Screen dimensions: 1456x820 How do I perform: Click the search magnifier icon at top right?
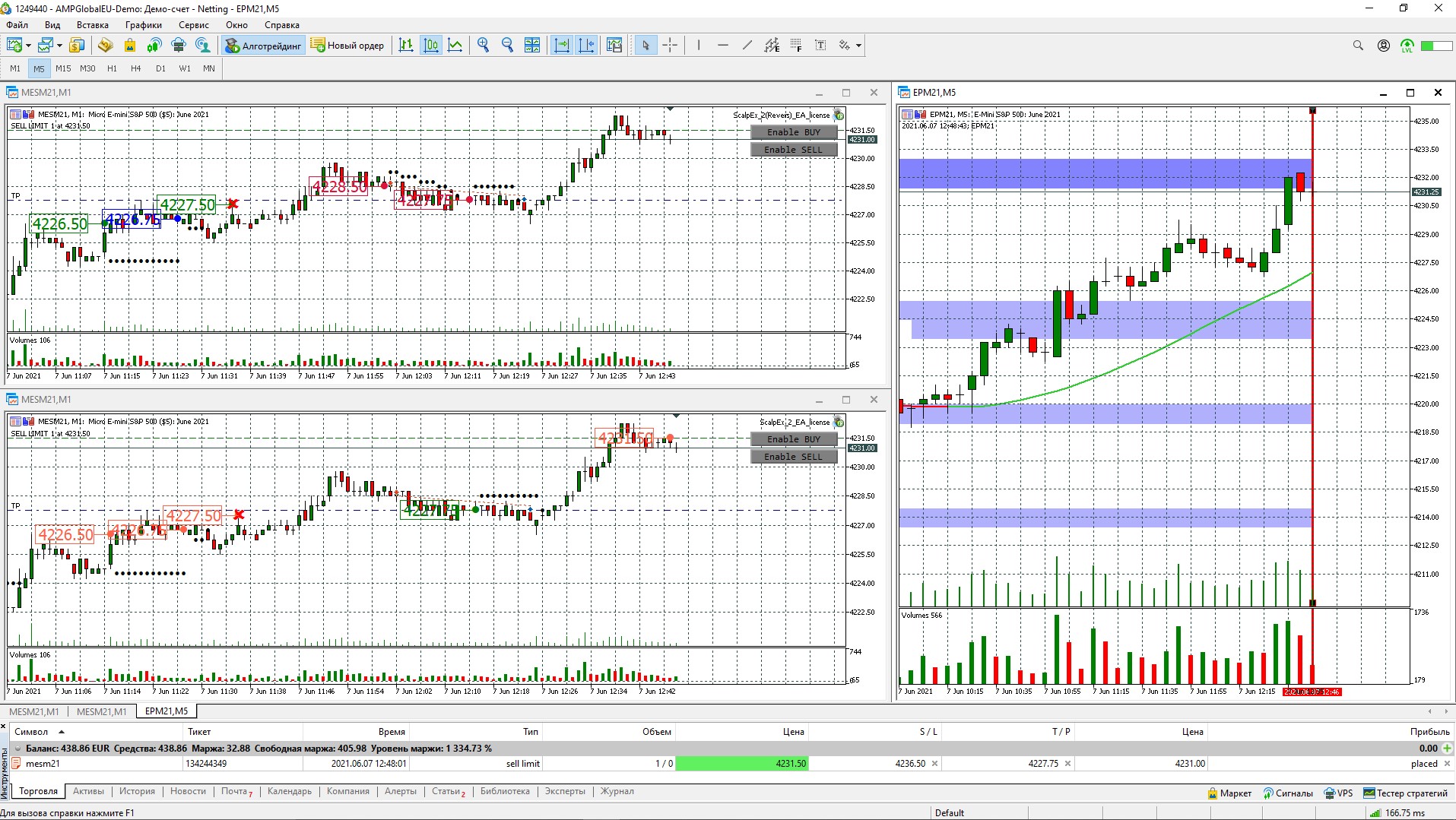(1358, 46)
